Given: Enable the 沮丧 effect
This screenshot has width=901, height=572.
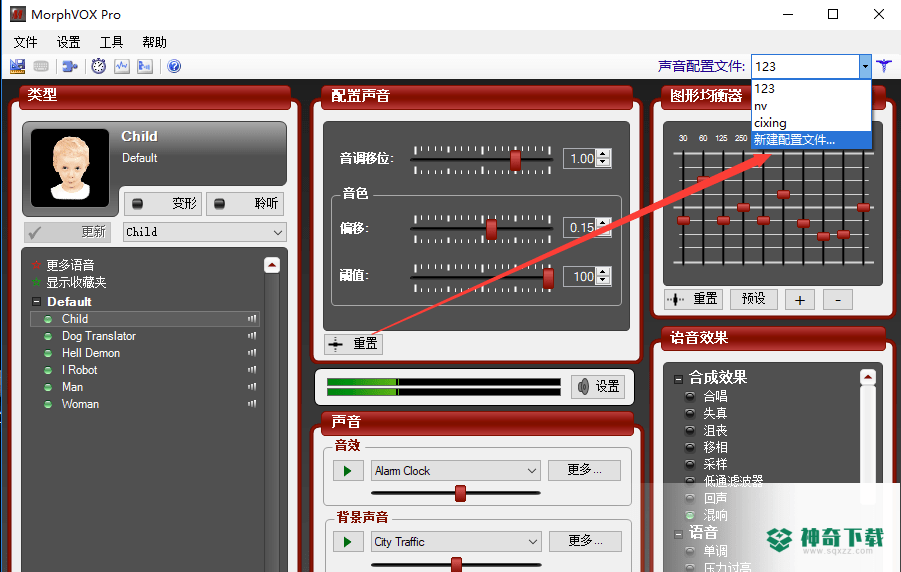Looking at the screenshot, I should (690, 430).
